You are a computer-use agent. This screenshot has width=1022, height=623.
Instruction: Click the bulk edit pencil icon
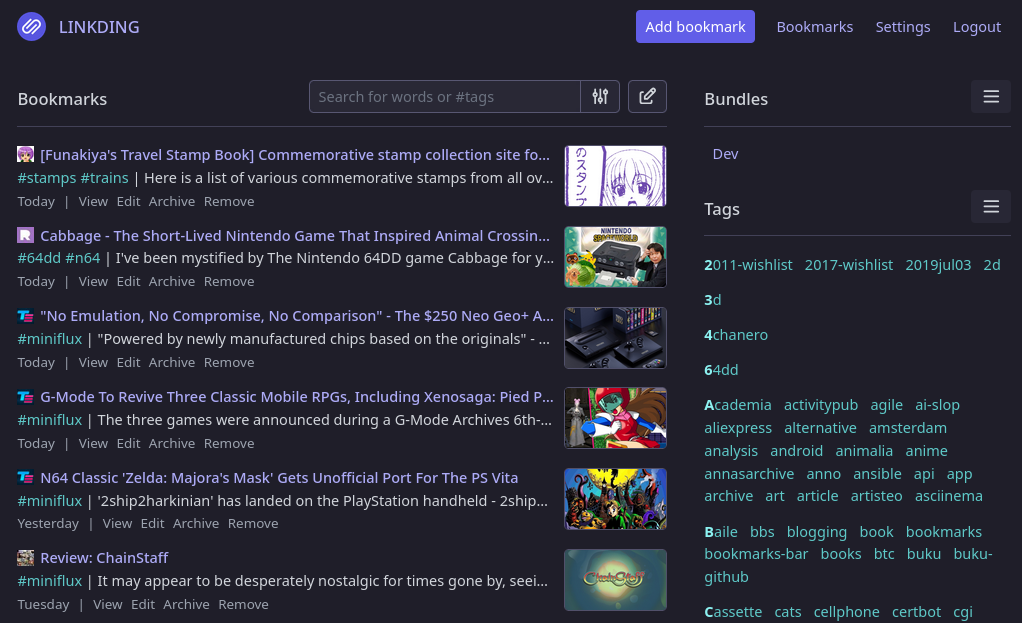[x=647, y=96]
